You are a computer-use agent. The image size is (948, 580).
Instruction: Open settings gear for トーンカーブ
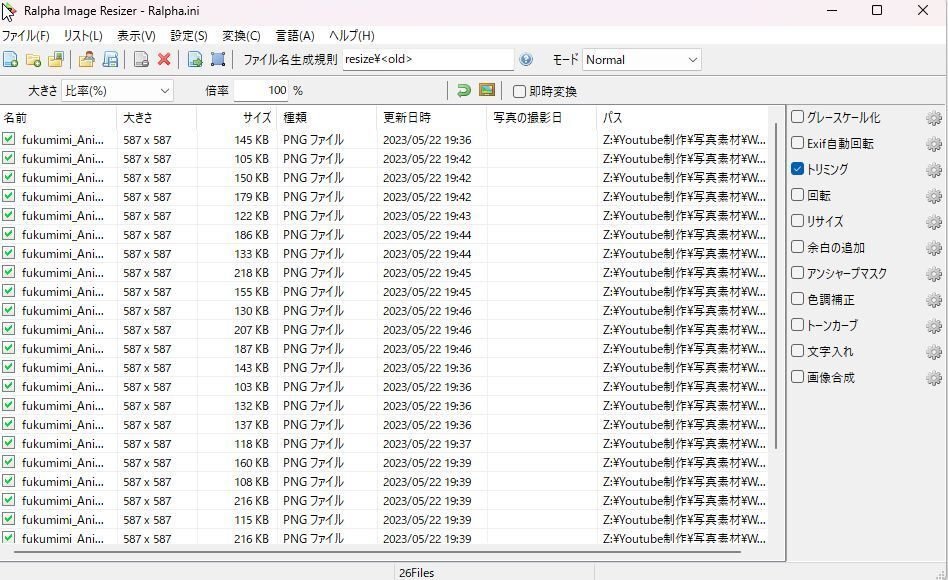(933, 326)
